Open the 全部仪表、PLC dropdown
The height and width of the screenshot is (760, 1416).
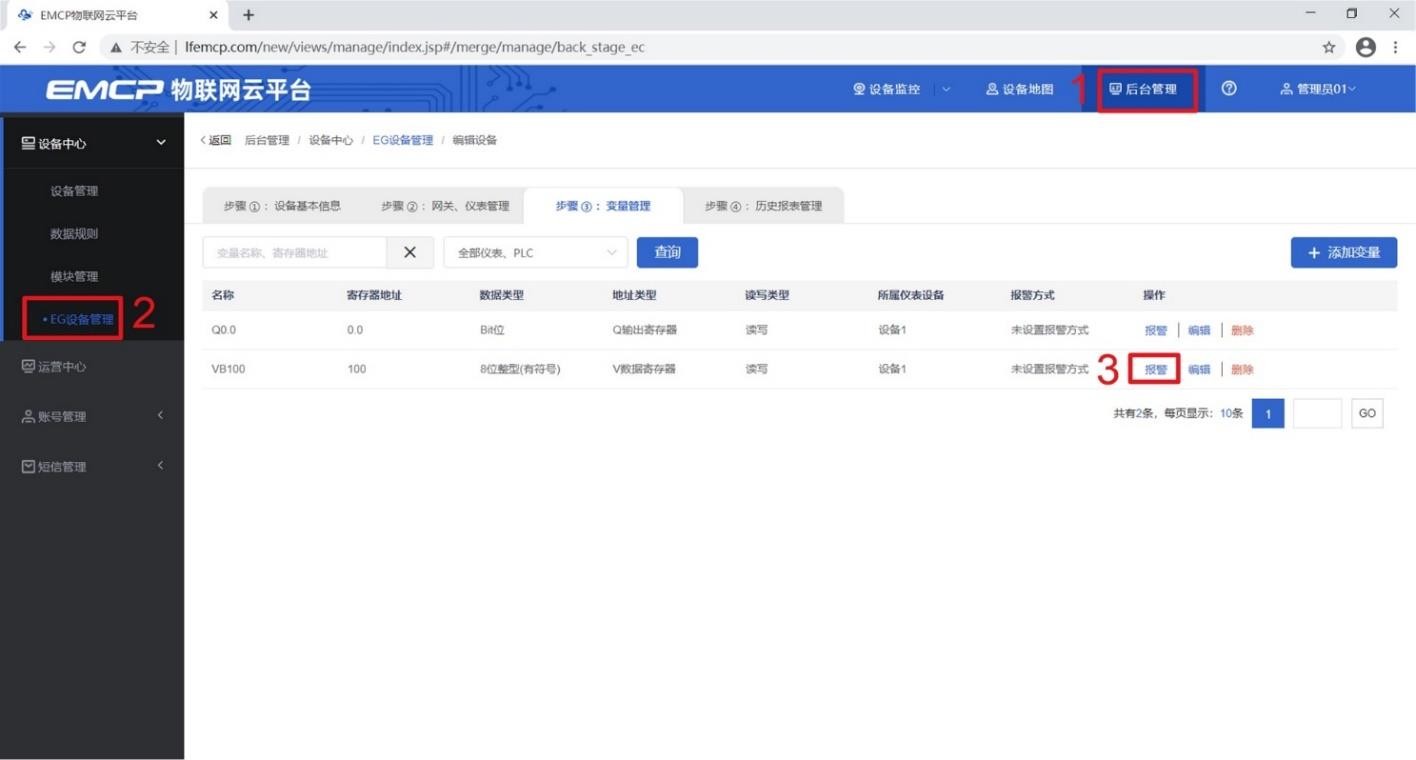536,253
